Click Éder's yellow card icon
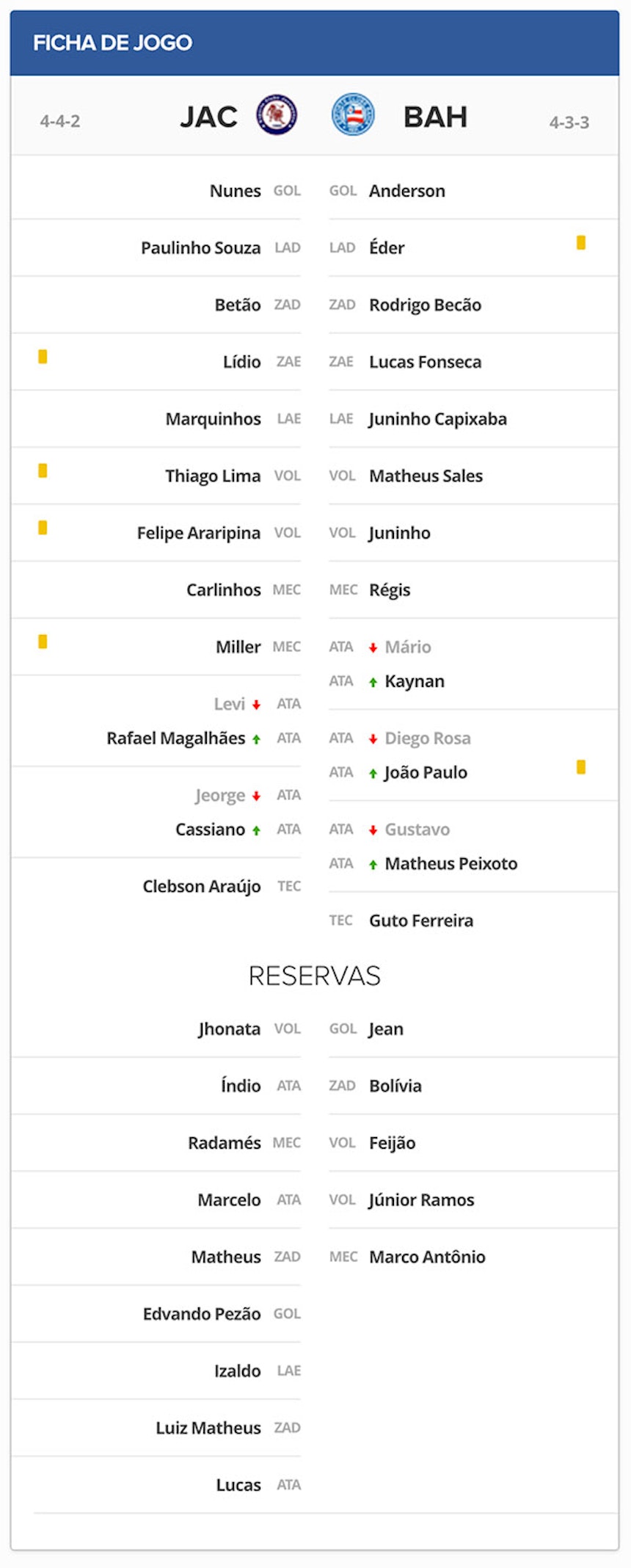The height and width of the screenshot is (1568, 631). (581, 242)
